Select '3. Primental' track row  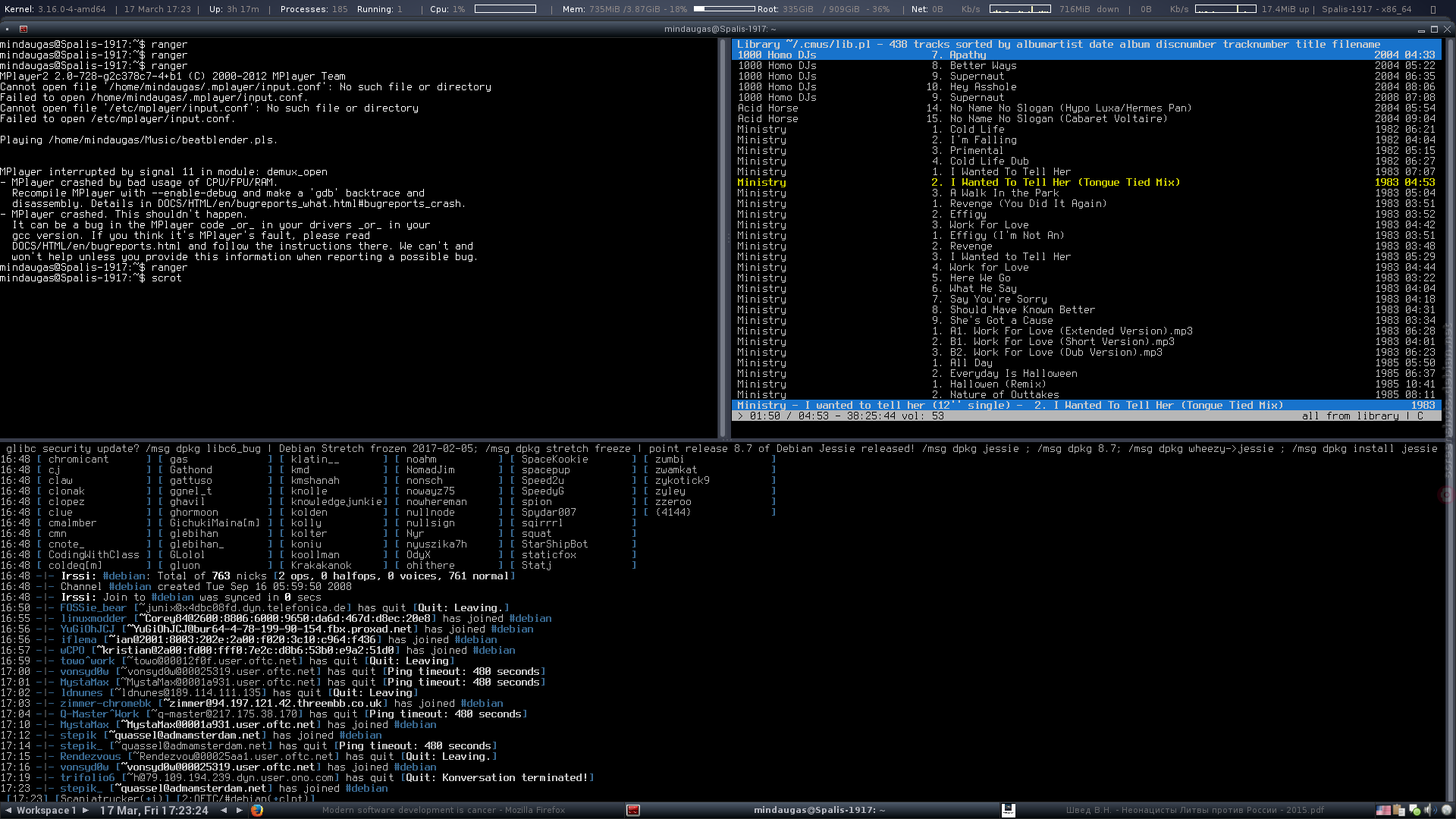coord(1086,151)
